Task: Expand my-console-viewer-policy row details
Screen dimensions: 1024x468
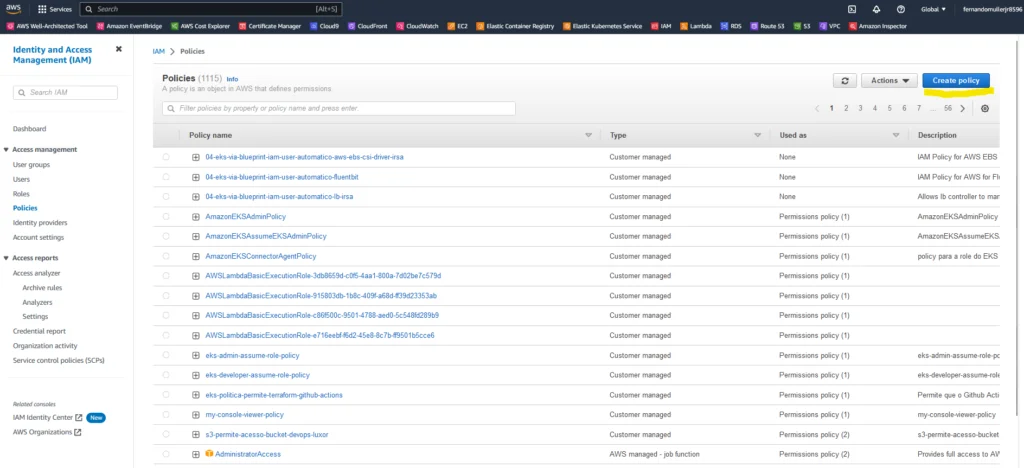Action: tap(195, 414)
